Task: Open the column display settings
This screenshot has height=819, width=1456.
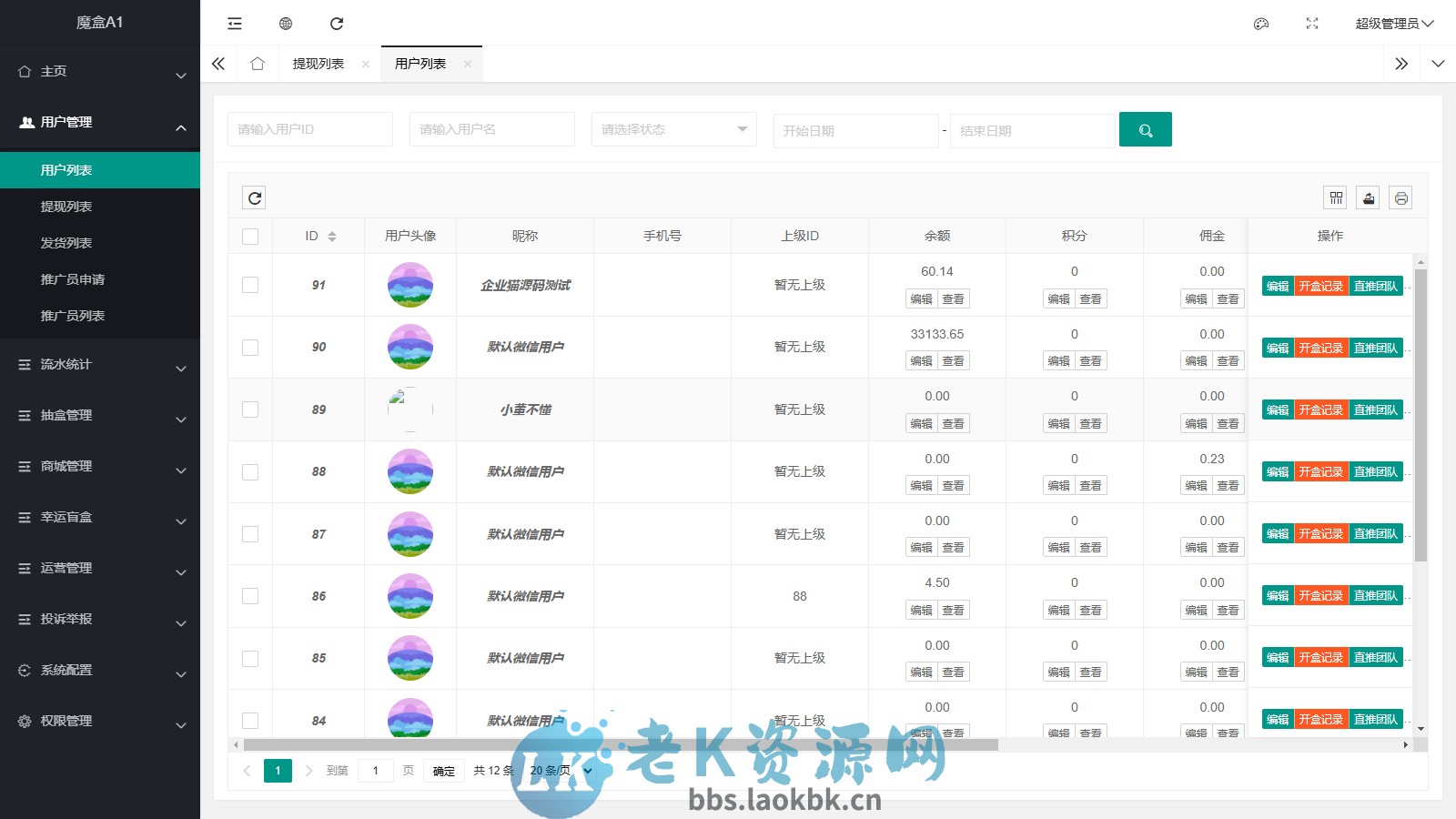Action: pyautogui.click(x=1335, y=197)
